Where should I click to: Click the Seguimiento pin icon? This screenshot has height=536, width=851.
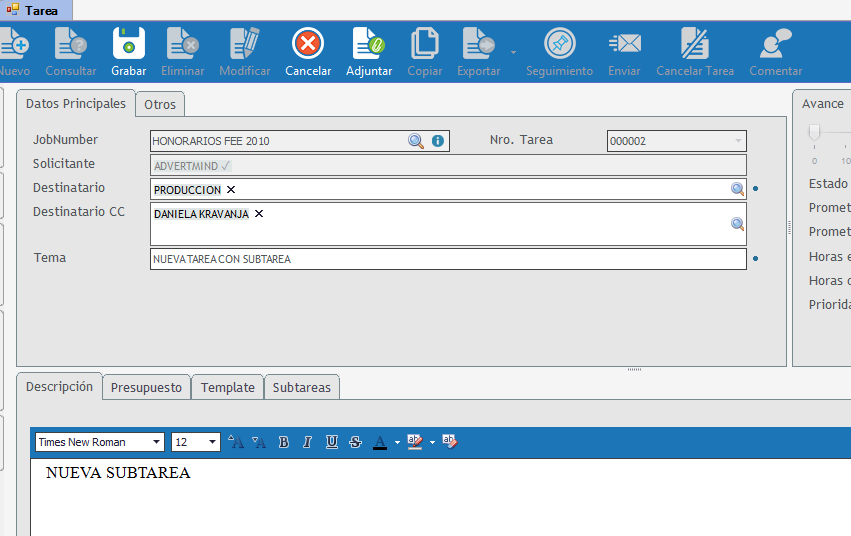point(559,44)
